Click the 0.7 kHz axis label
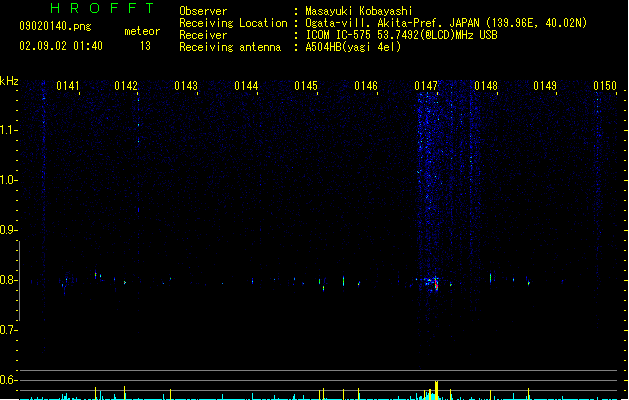Screen dimensions: 629x400 point(8,330)
